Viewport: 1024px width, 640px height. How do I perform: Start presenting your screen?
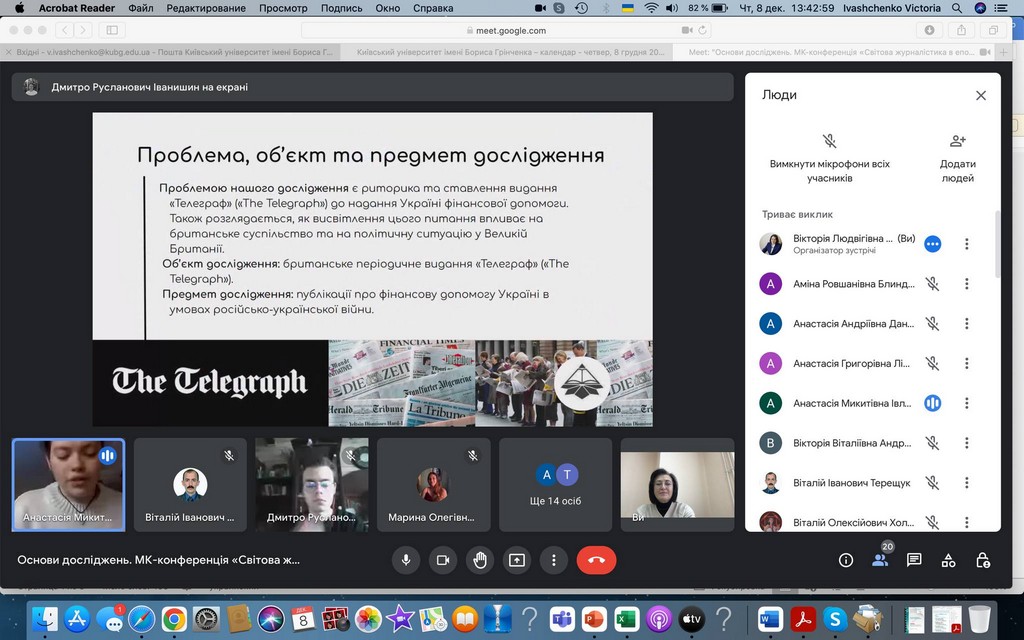click(x=517, y=560)
